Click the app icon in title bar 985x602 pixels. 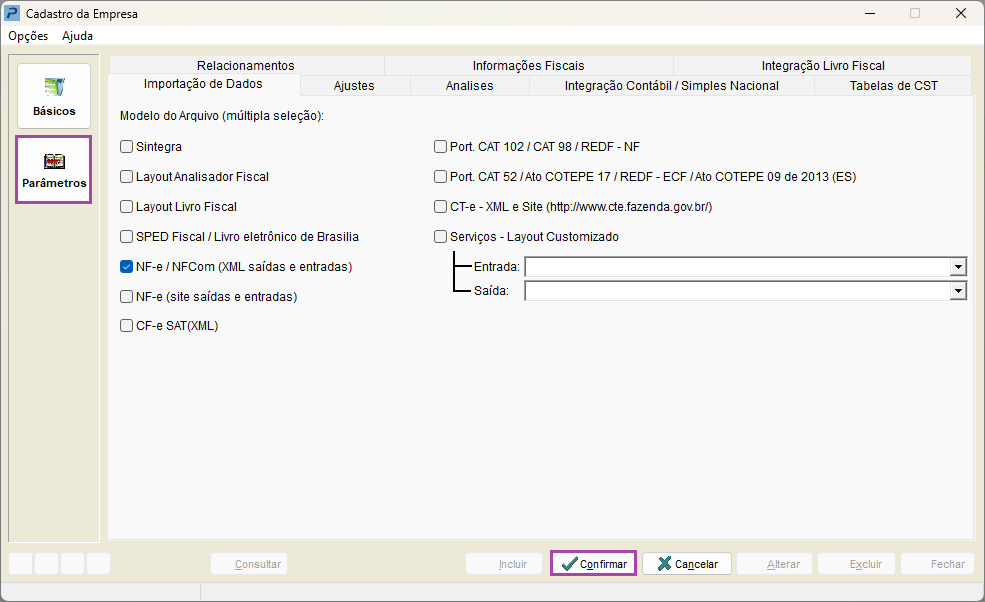[x=13, y=14]
